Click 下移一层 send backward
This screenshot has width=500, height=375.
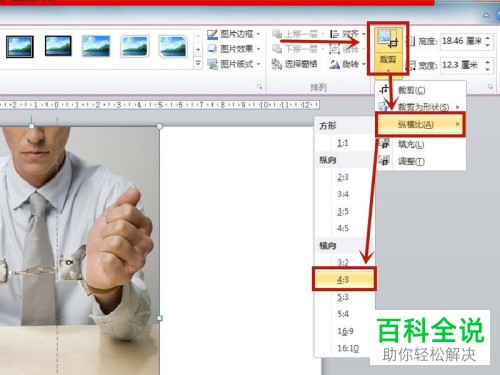298,49
